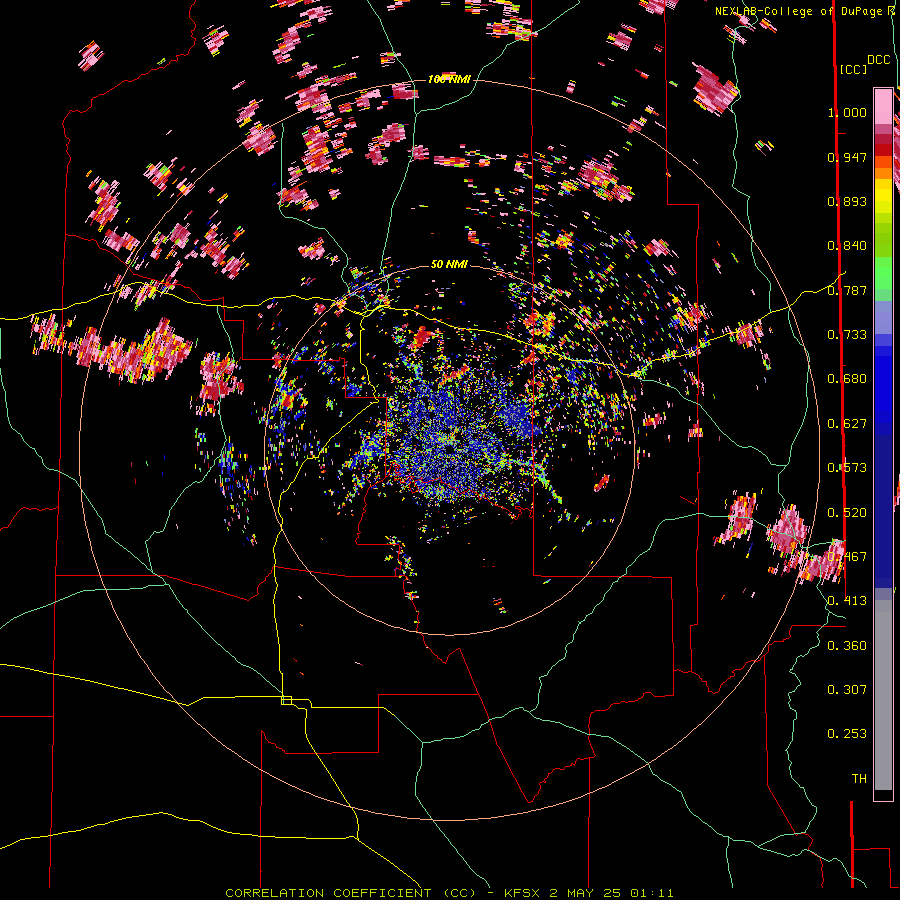Pick the gray lower colorbar segment
This screenshot has width=900, height=900.
point(883,695)
